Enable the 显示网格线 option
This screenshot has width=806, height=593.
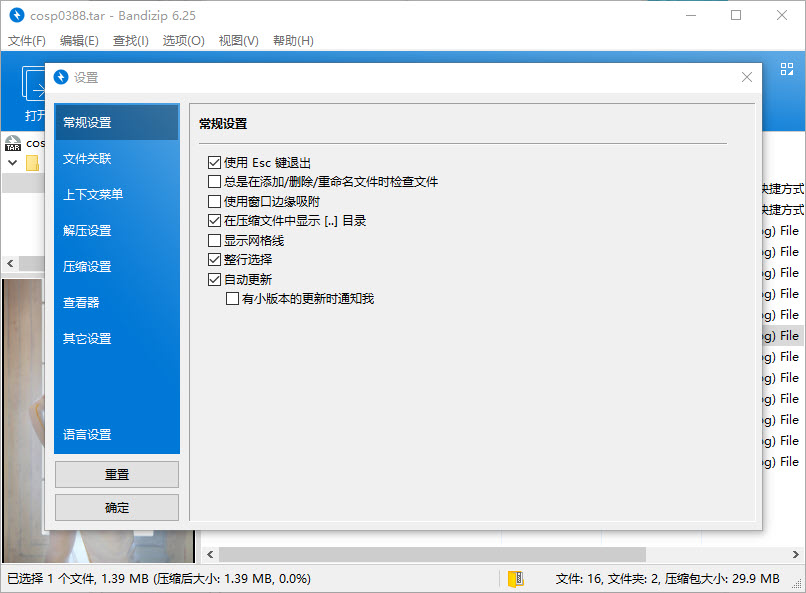point(215,239)
